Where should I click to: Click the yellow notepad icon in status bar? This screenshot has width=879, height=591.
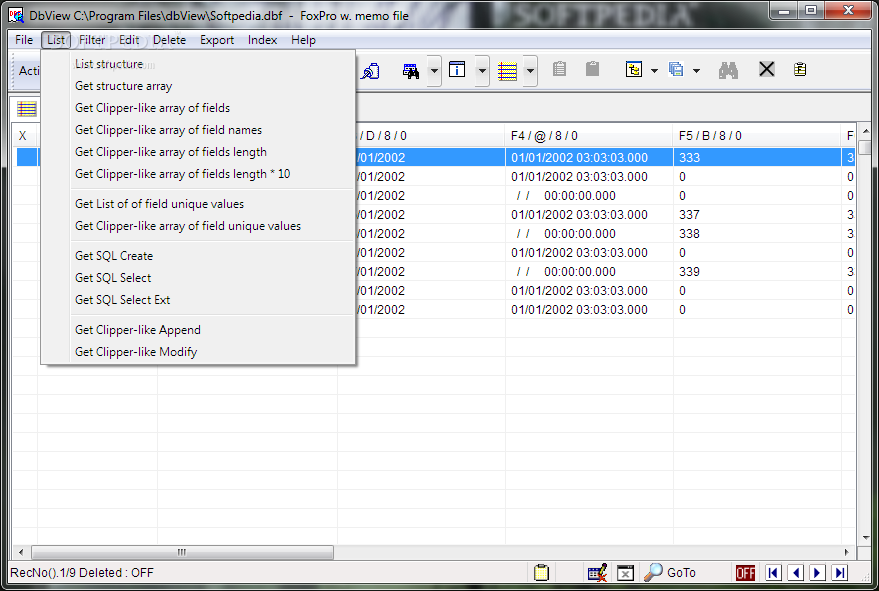[541, 572]
